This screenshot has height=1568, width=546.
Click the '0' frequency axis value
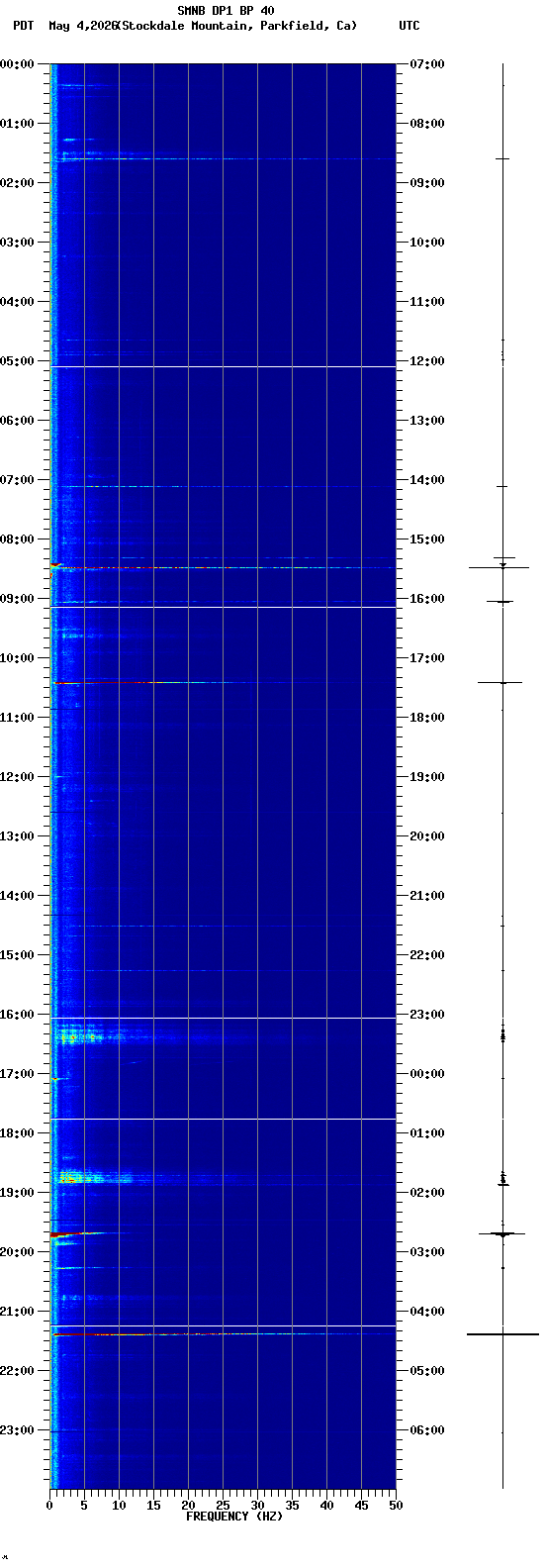[49, 1506]
